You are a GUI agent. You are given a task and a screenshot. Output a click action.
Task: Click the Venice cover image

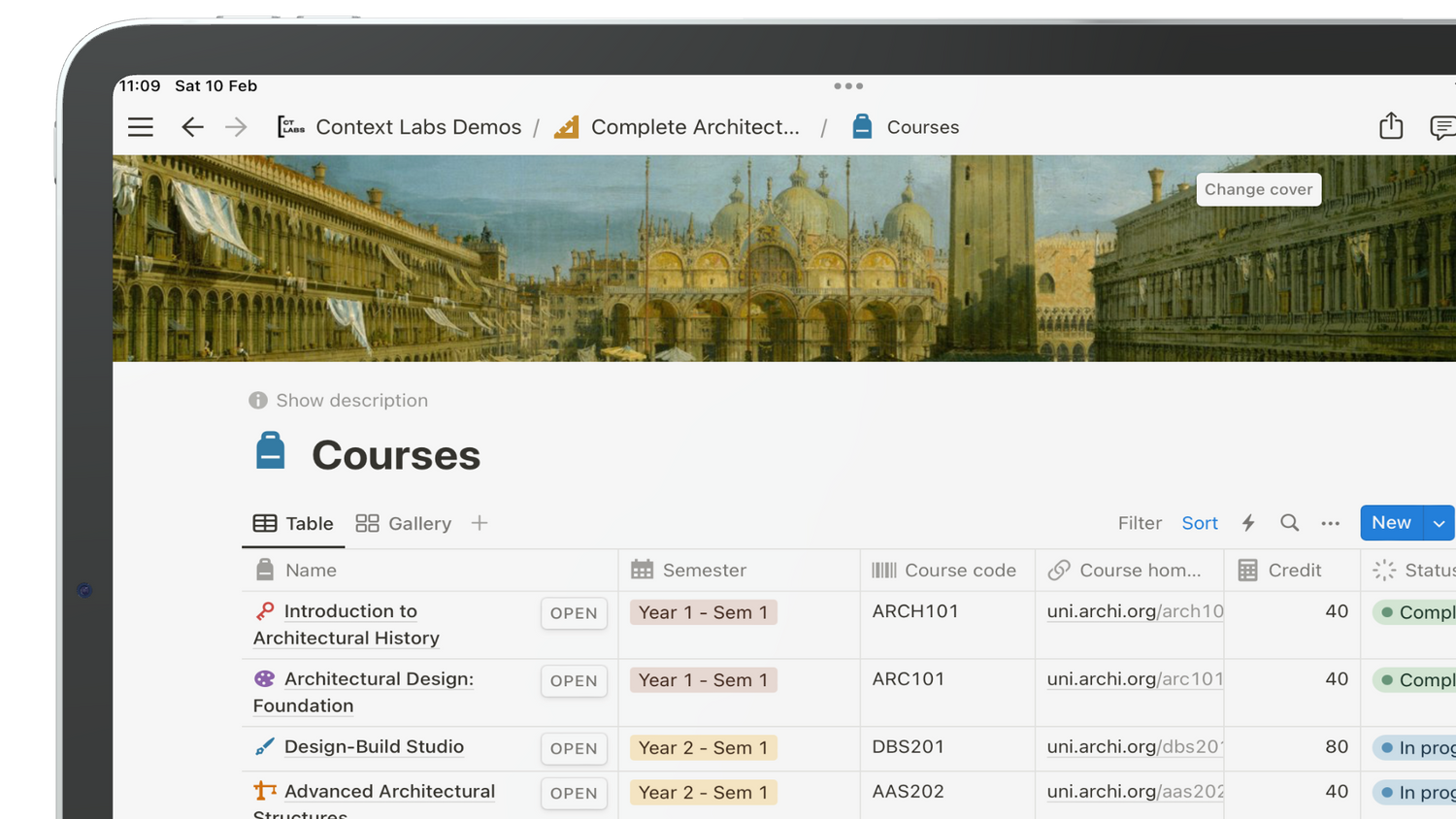pyautogui.click(x=784, y=258)
